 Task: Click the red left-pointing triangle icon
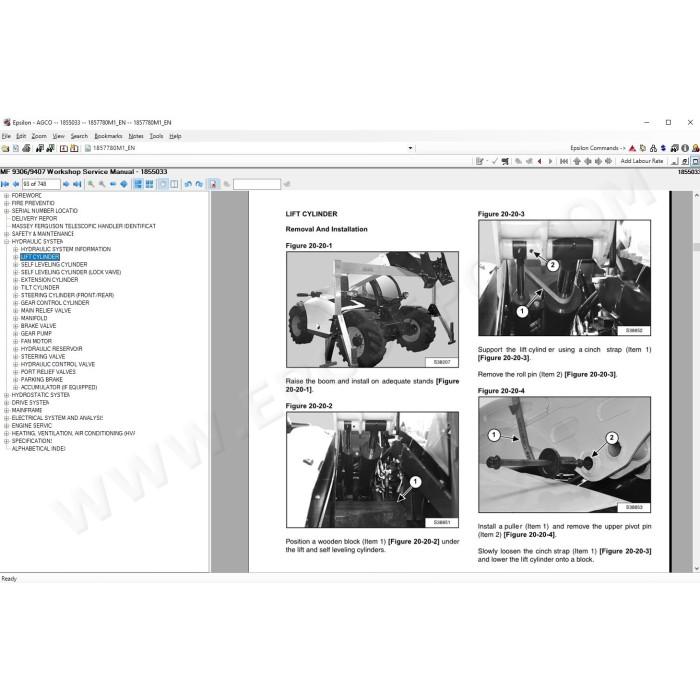540,161
